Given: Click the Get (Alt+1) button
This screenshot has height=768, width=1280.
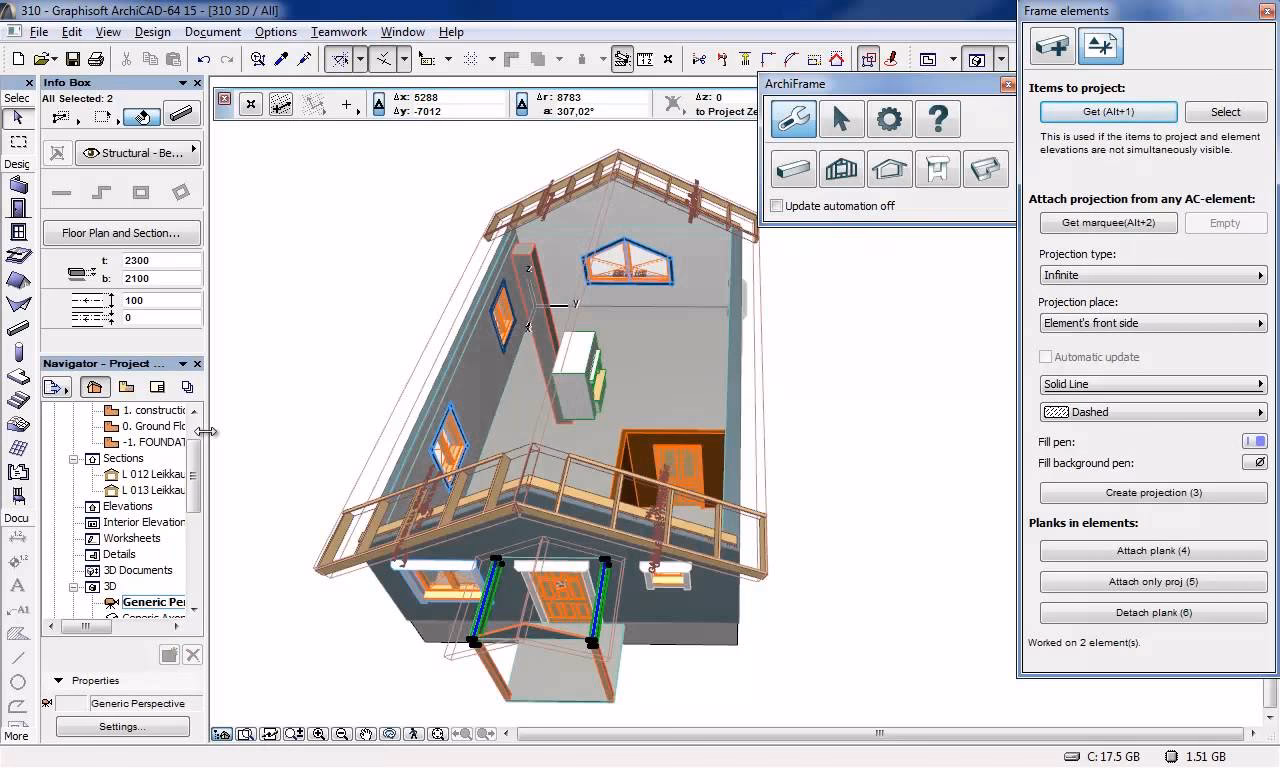Looking at the screenshot, I should tap(1109, 112).
